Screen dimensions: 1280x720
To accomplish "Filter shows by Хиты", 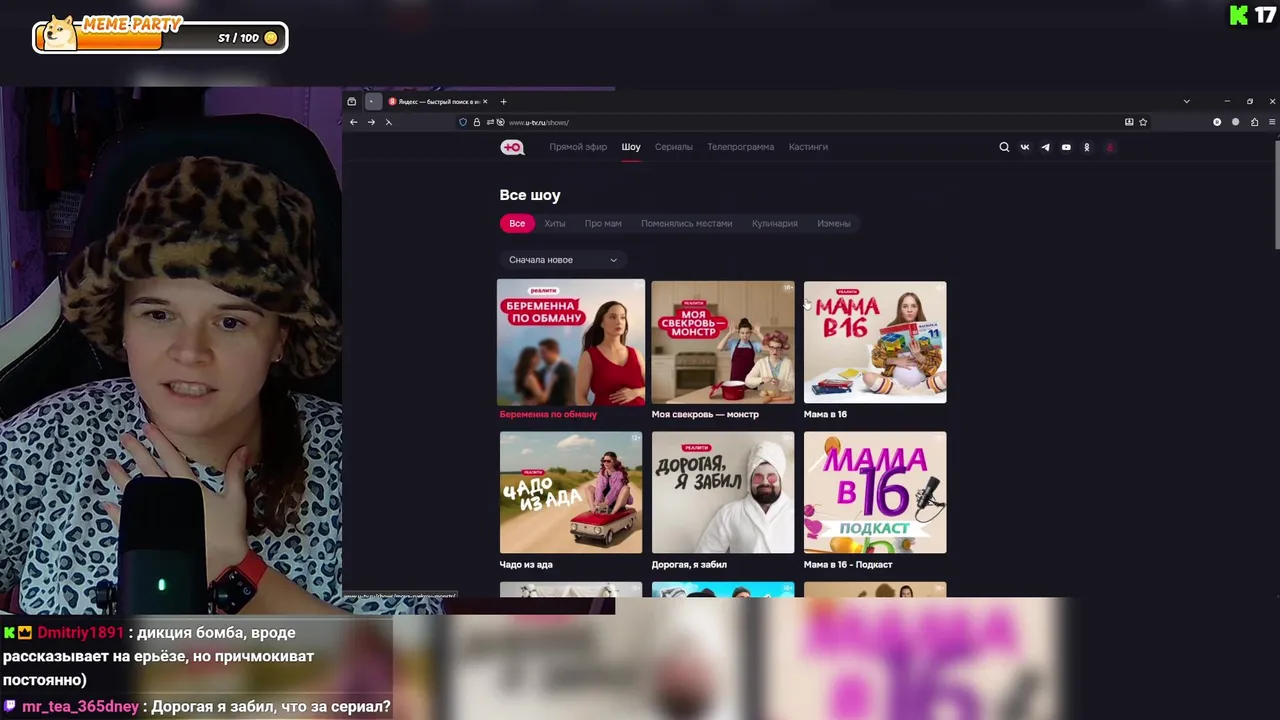I will (555, 223).
